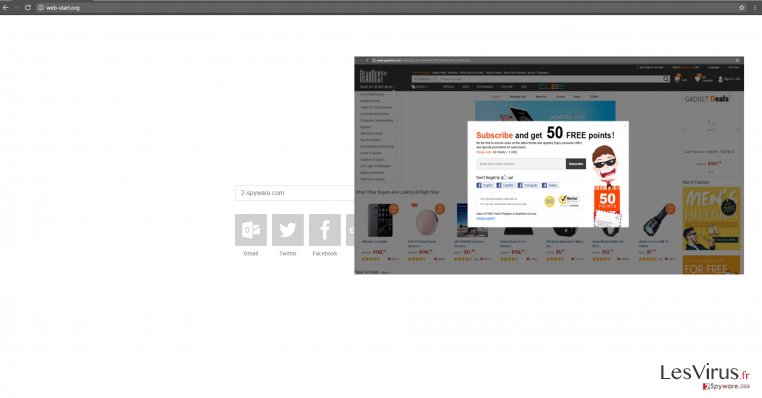
Task: Select the Español Facebook like button
Action: 505,185
